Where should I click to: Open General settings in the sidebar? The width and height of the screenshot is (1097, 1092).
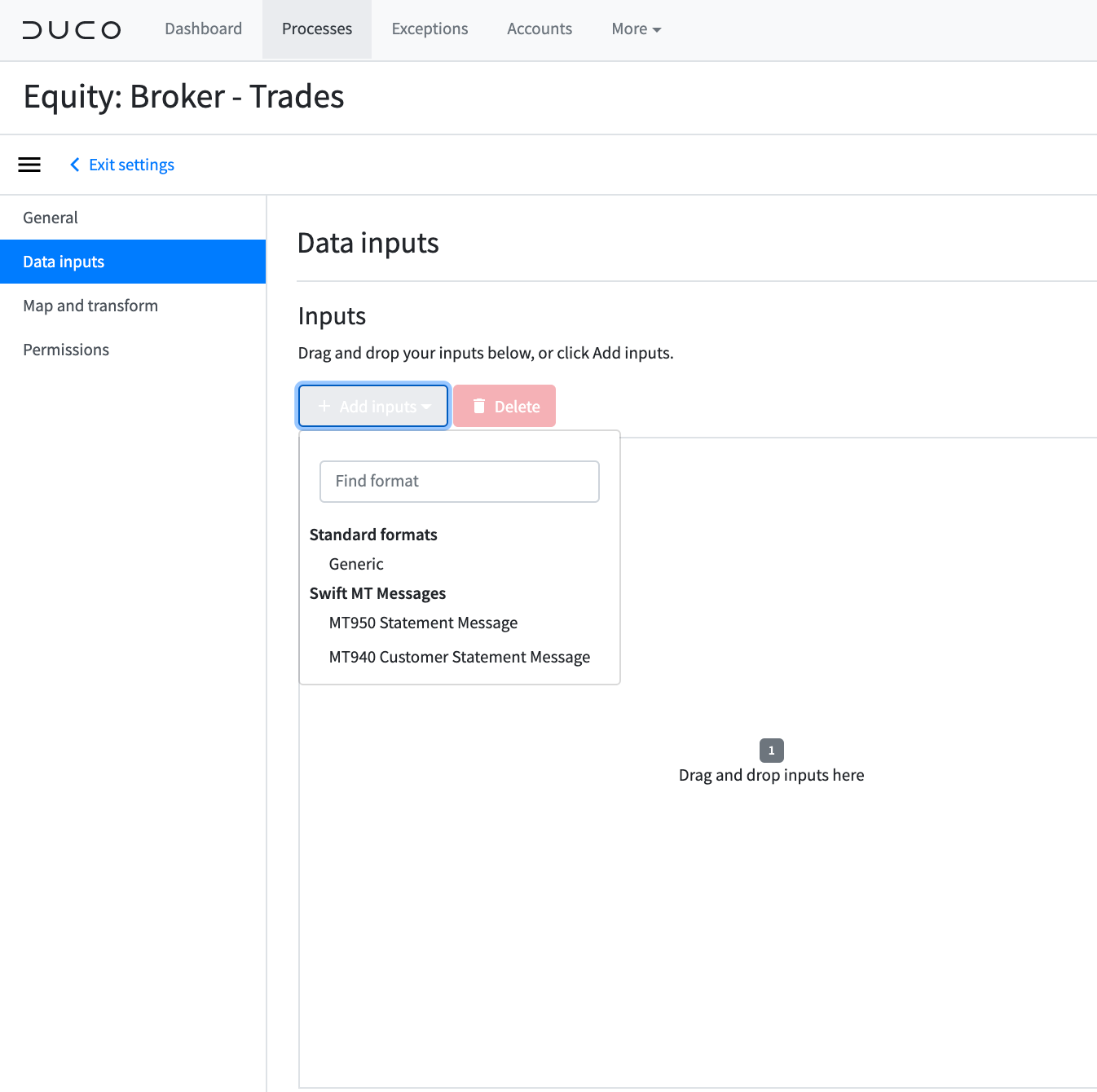pyautogui.click(x=51, y=217)
